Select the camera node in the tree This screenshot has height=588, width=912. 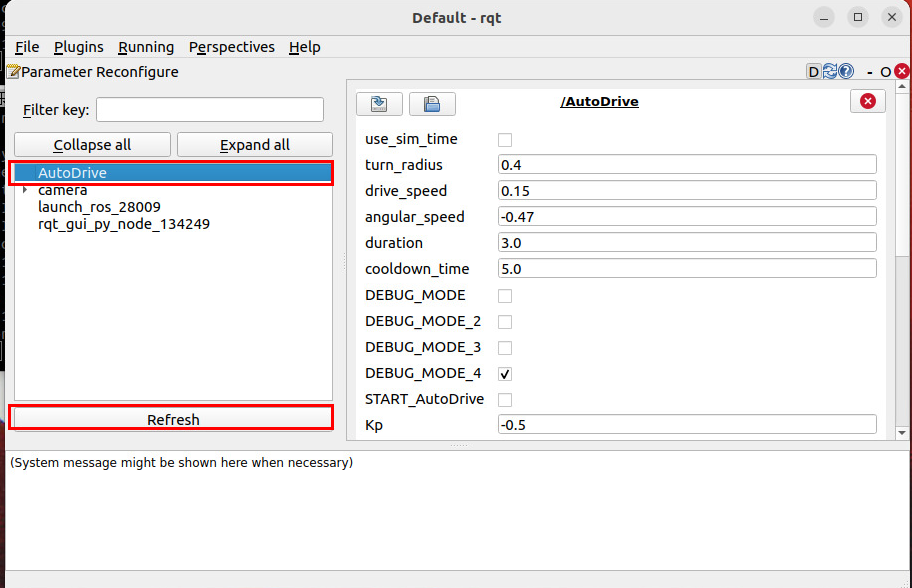[63, 190]
